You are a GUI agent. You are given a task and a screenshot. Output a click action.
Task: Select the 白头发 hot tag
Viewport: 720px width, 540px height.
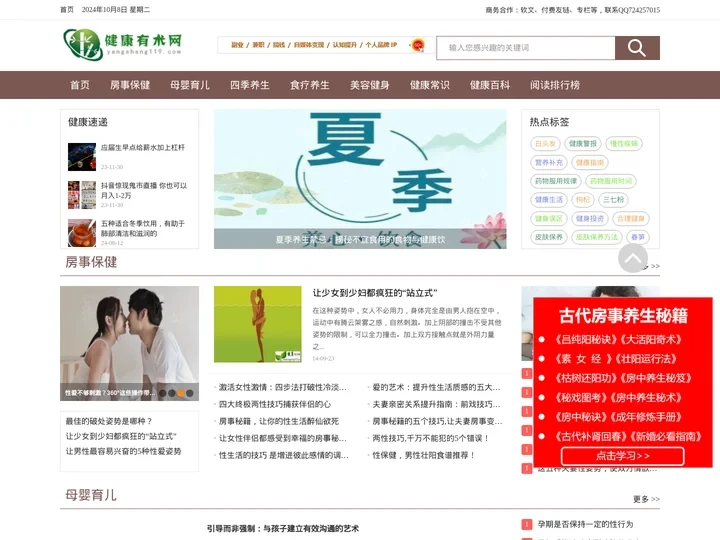click(x=546, y=144)
